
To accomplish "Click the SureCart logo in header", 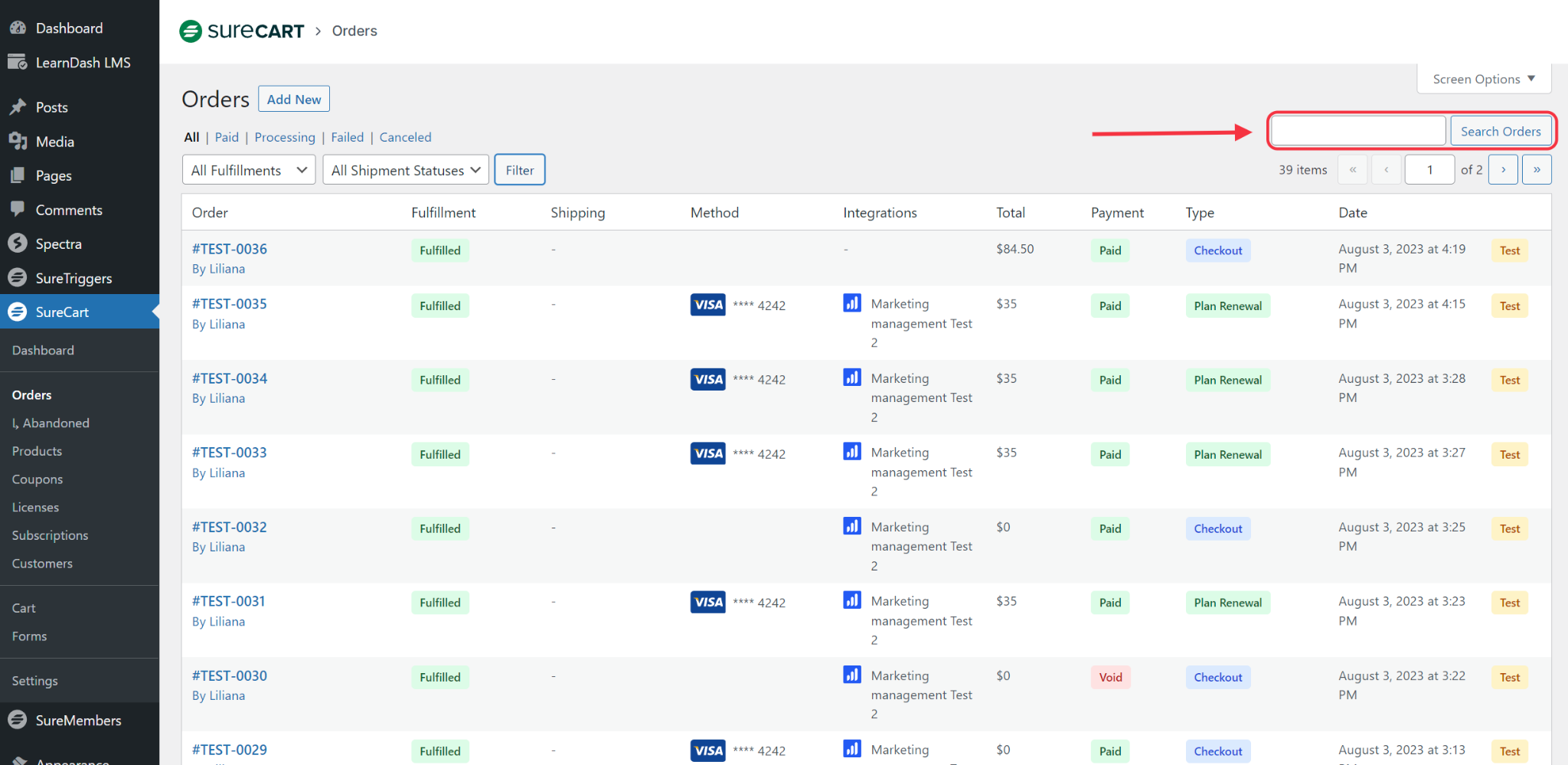I will pos(241,31).
